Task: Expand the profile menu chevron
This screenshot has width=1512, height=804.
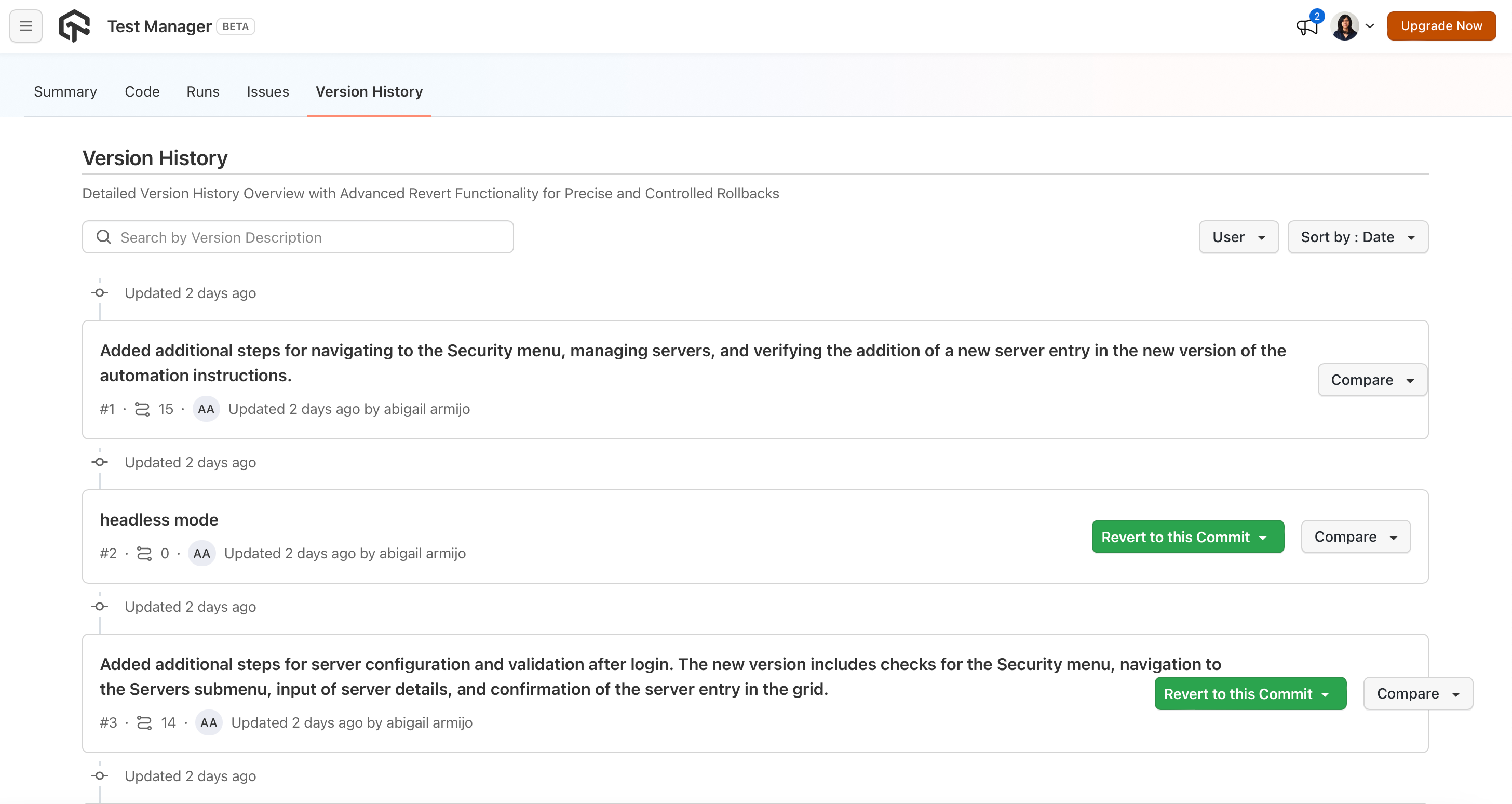Action: click(x=1369, y=26)
